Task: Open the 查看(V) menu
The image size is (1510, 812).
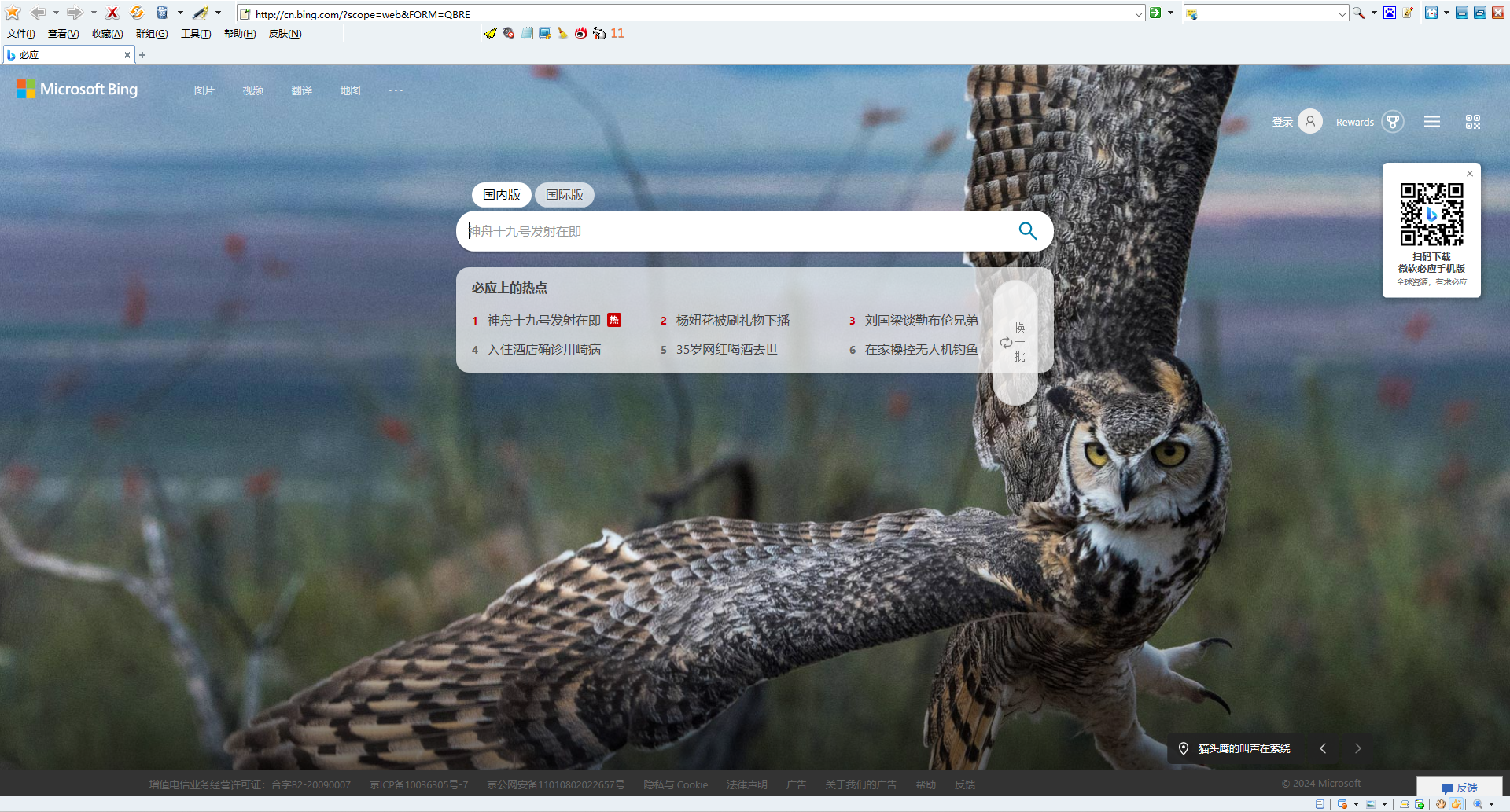Action: (x=63, y=34)
